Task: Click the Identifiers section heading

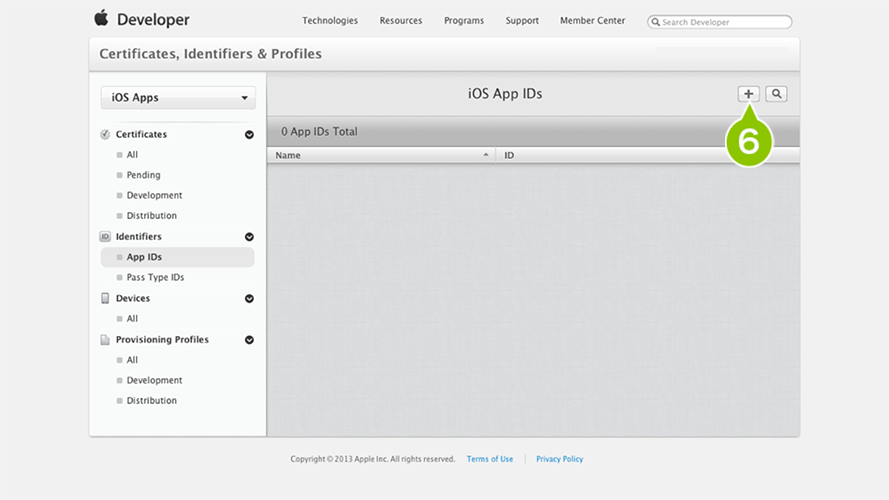Action: (x=138, y=236)
